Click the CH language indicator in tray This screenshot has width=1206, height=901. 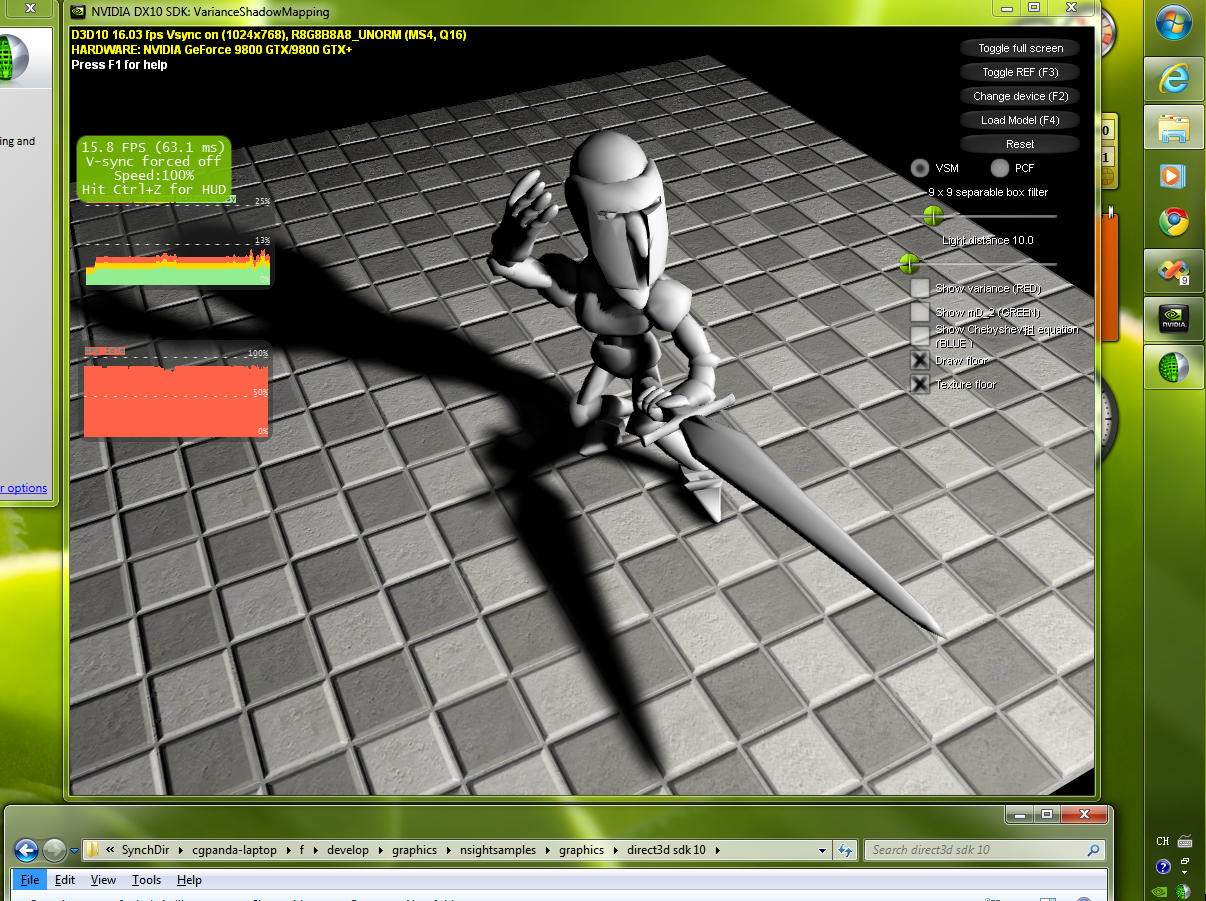click(x=1162, y=841)
